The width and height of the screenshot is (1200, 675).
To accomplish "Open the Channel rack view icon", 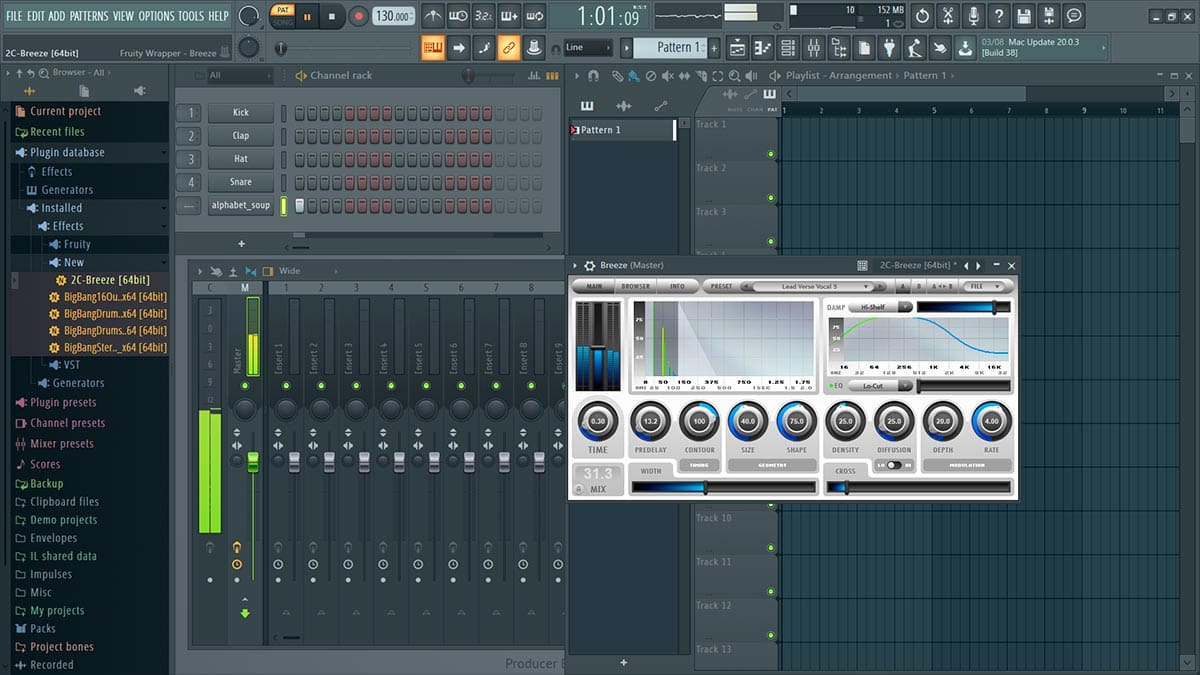I will coord(787,47).
